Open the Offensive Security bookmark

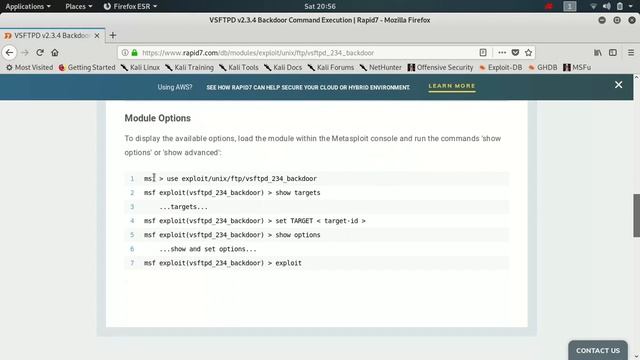pyautogui.click(x=440, y=67)
